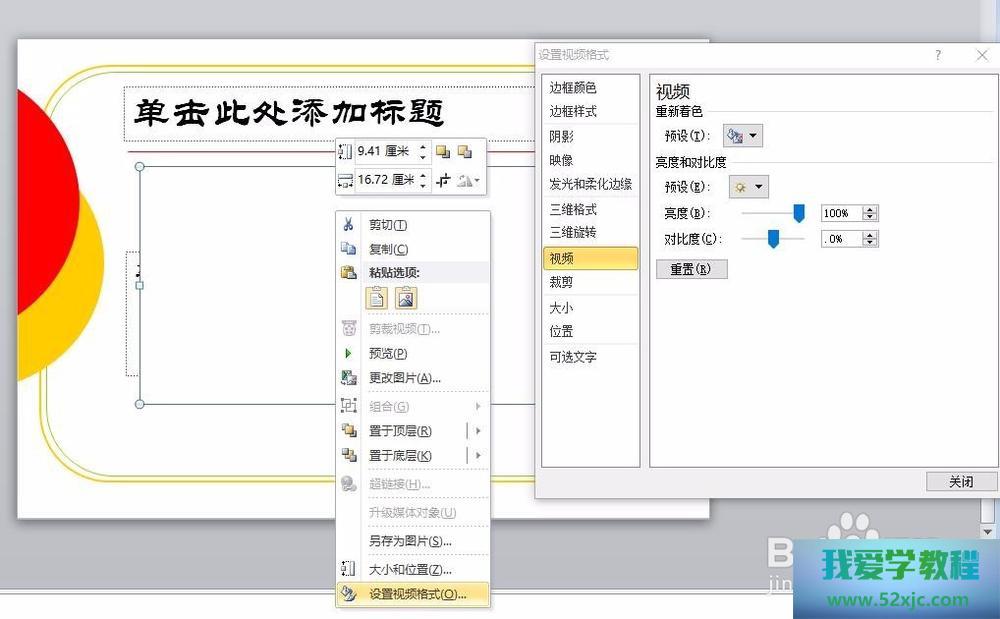Choose 复制 from the context menu
1000x619 pixels.
point(388,249)
